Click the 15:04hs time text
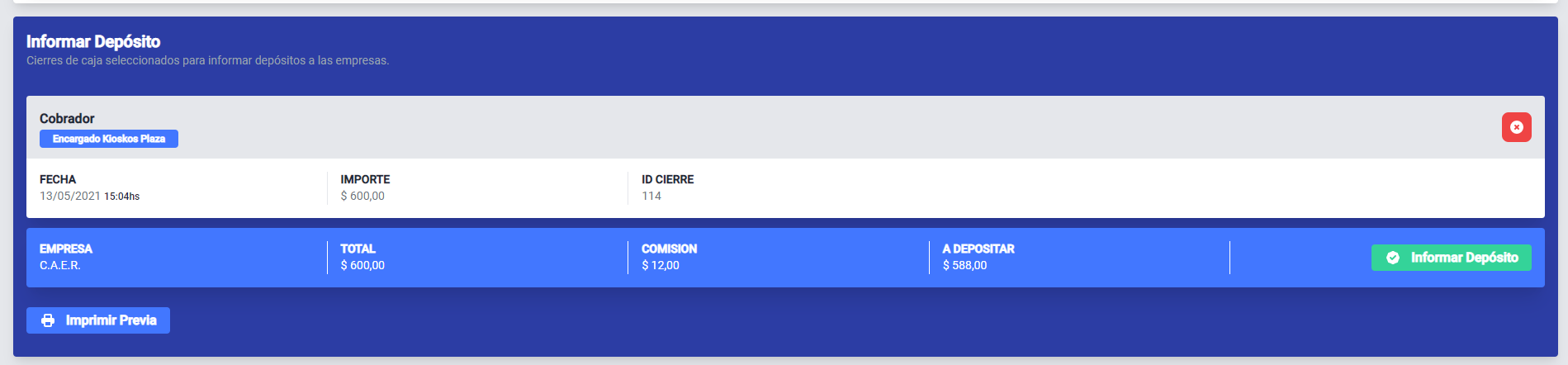 click(x=121, y=197)
